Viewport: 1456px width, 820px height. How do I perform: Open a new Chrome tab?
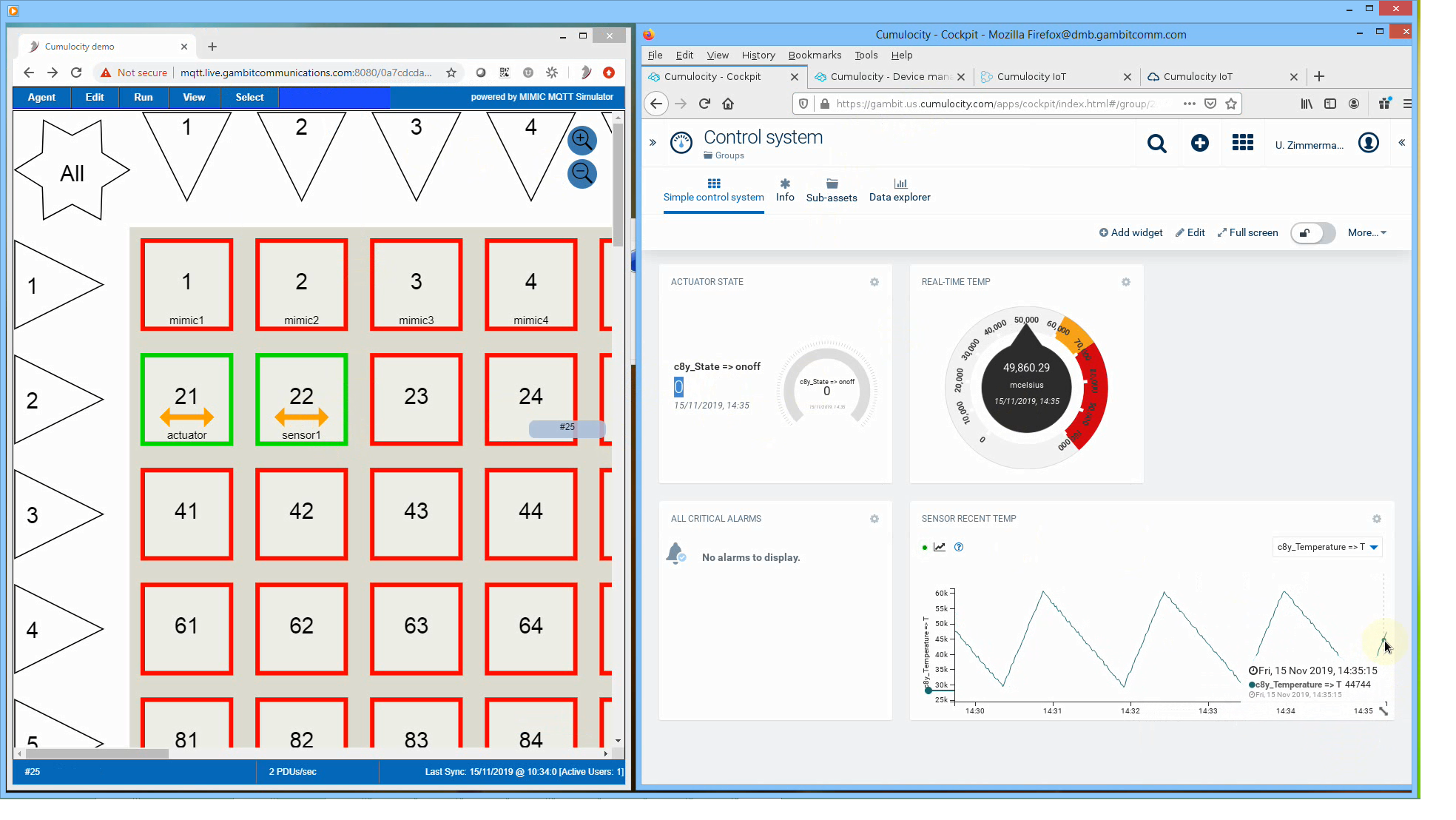pyautogui.click(x=212, y=47)
